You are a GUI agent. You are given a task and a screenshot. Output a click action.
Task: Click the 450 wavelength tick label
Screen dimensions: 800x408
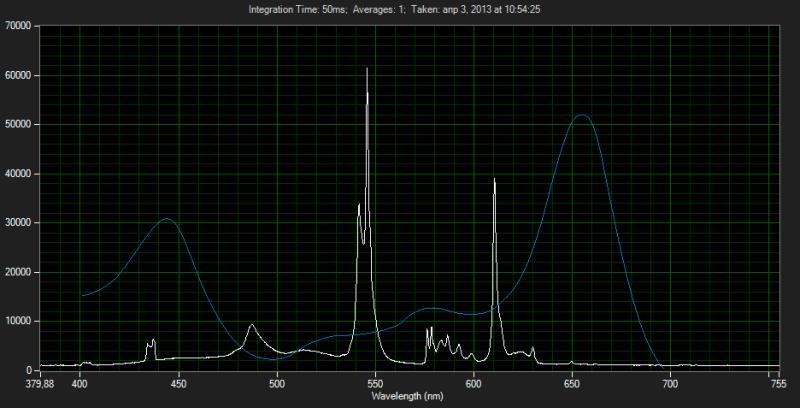[x=179, y=381]
